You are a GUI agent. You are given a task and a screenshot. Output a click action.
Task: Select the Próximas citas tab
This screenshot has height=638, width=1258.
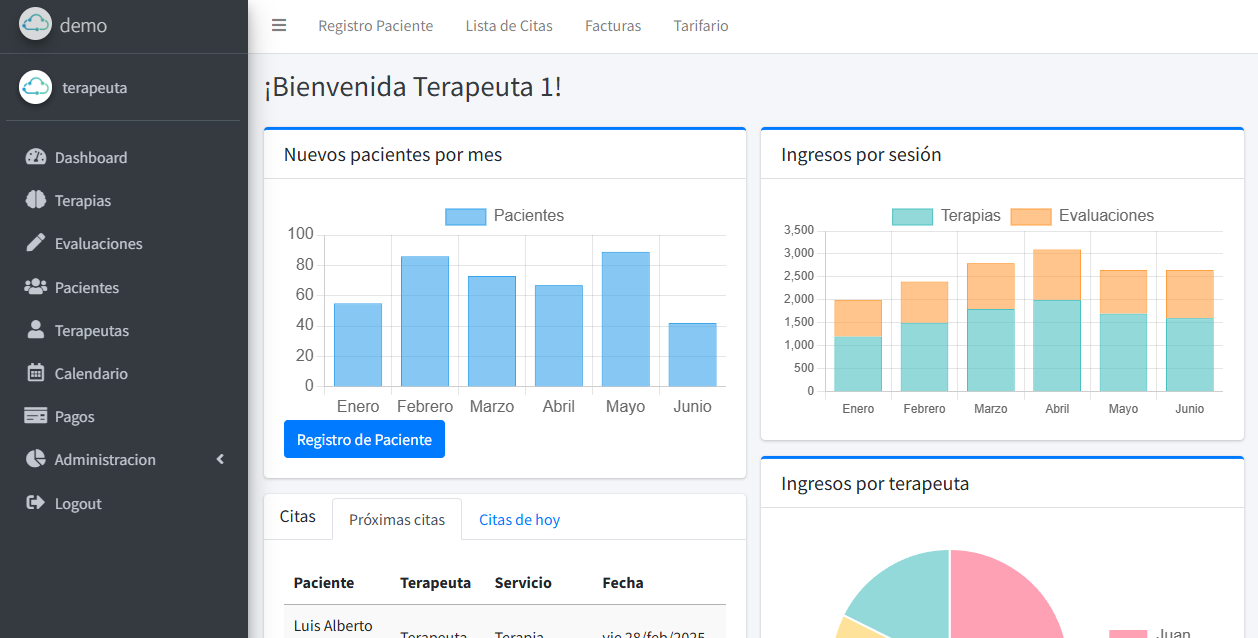coord(397,520)
